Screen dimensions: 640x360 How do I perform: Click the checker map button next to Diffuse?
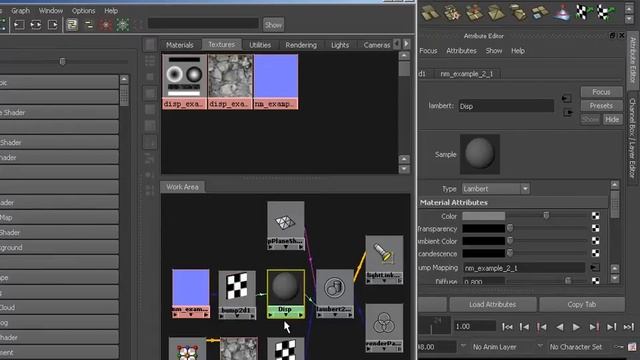[596, 281]
